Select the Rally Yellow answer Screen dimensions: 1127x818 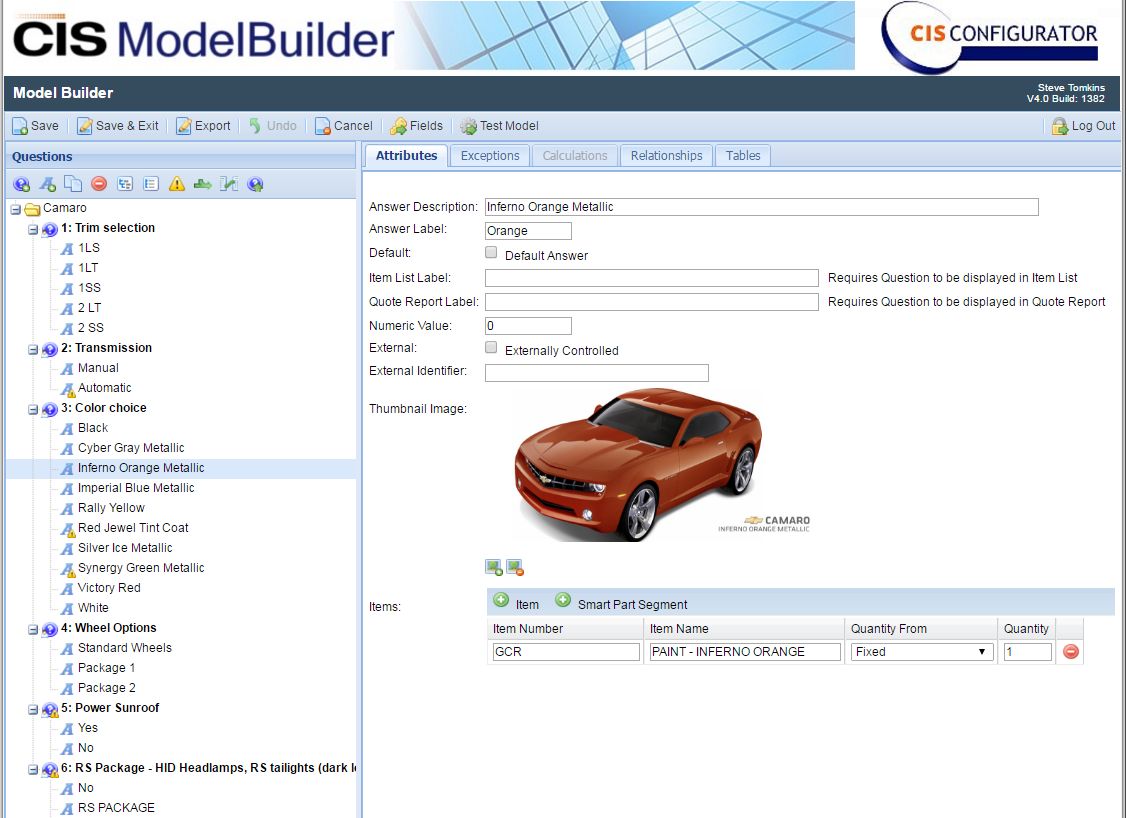pyautogui.click(x=111, y=507)
